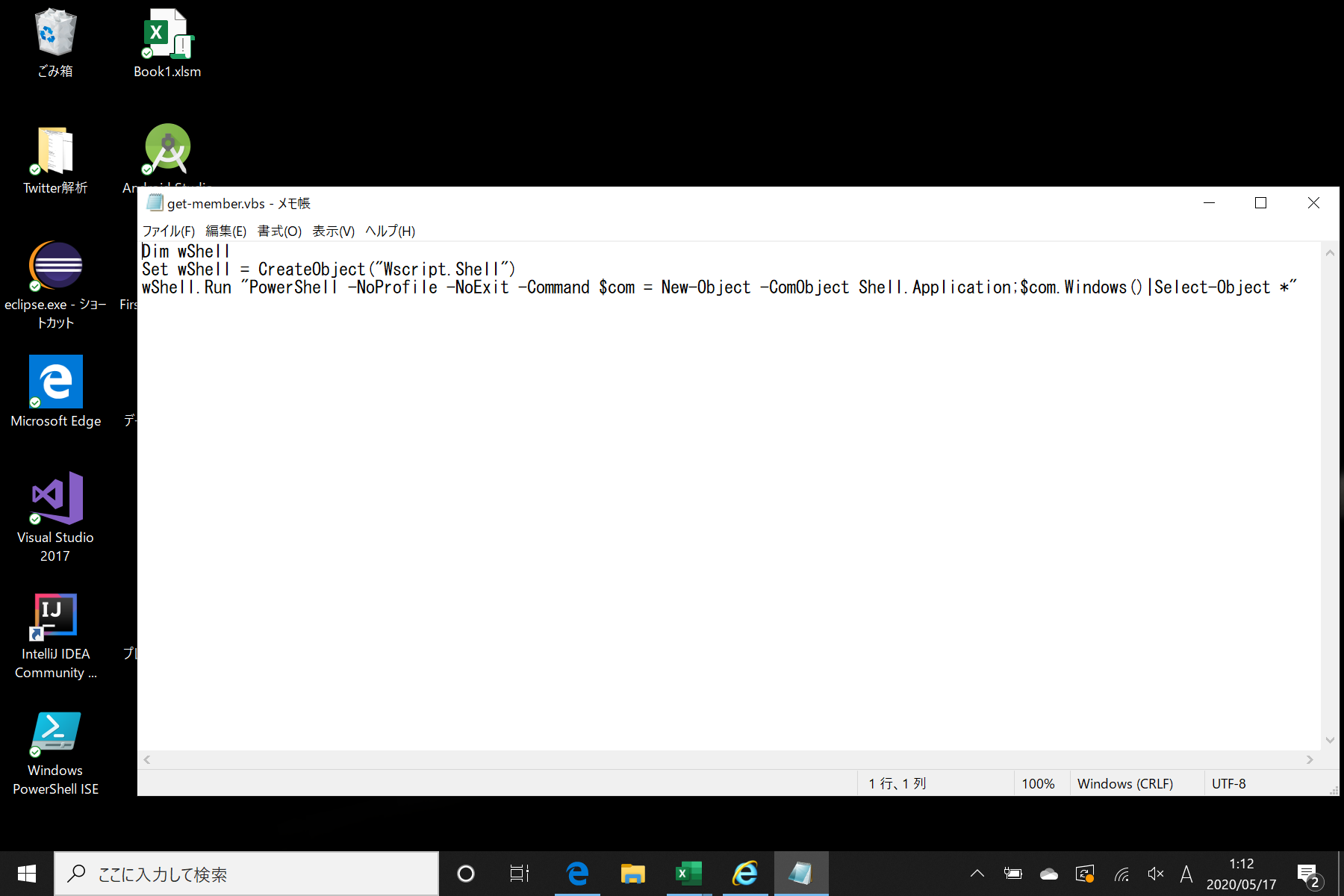Expand hidden system tray icons
This screenshot has height=896, width=1344.
[976, 873]
